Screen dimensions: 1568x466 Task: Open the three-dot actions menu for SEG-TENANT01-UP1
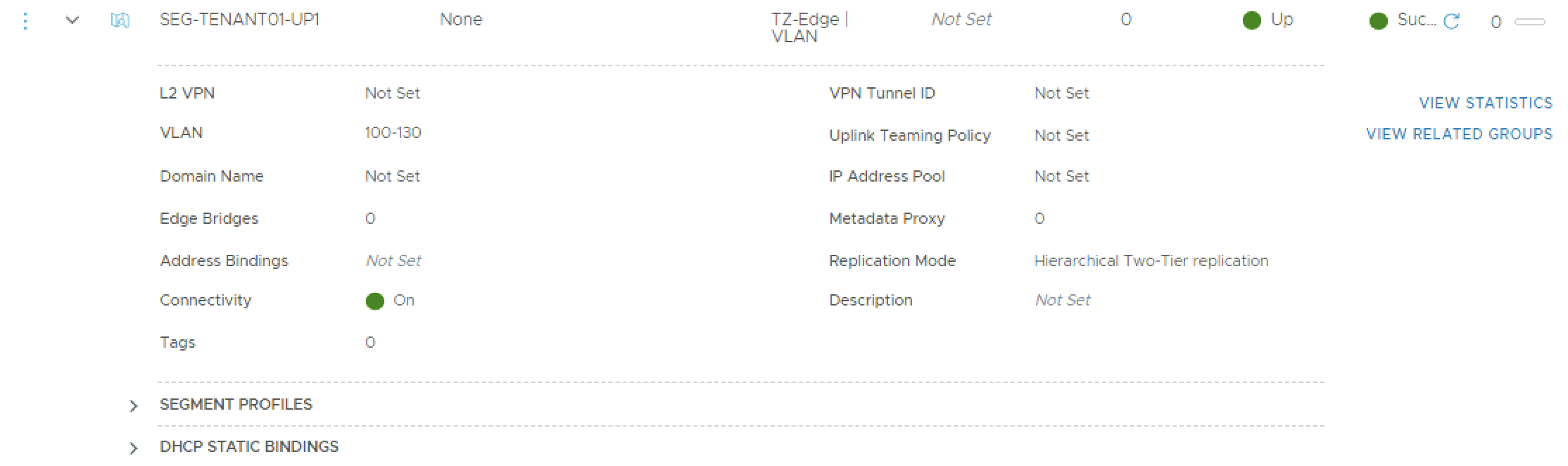25,21
